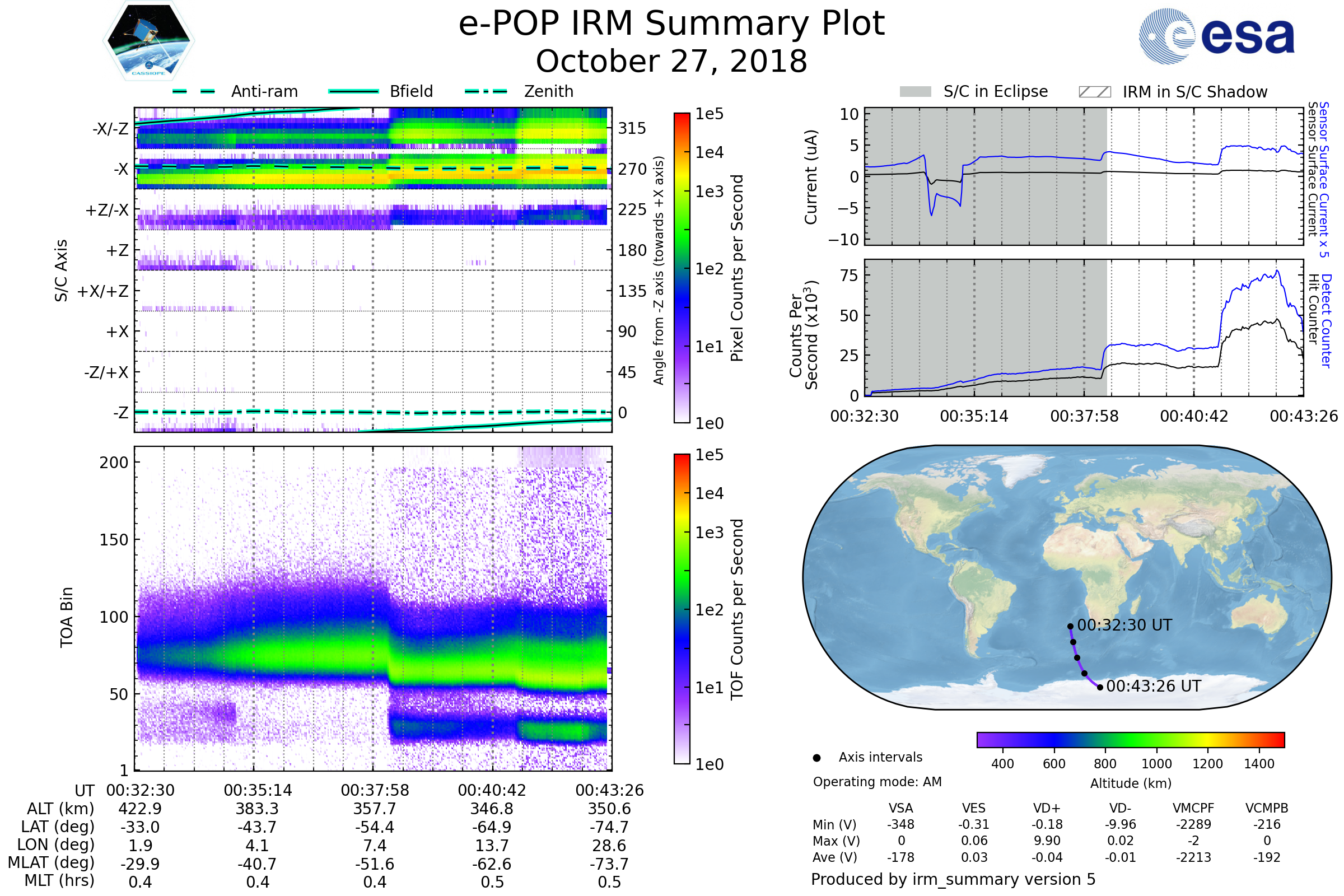Click the 00:32:30 UT map track label

(x=1124, y=625)
